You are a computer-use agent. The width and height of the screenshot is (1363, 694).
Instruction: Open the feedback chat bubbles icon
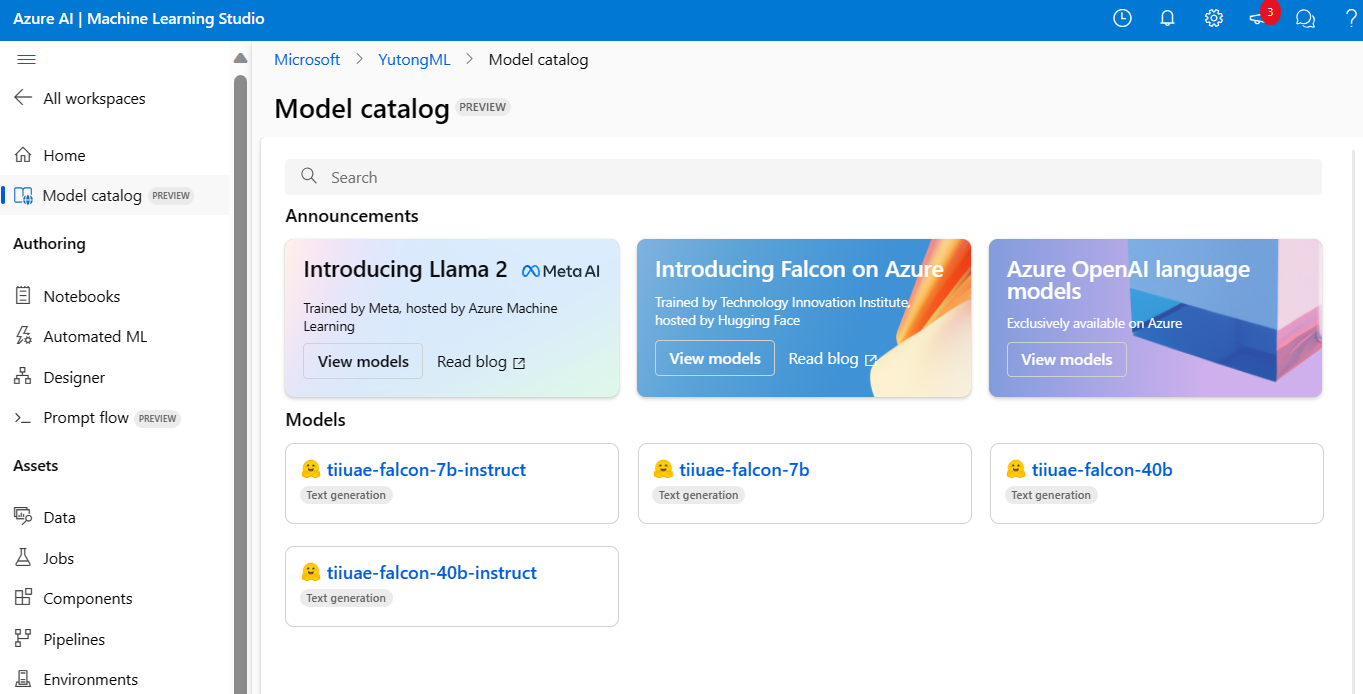pos(1305,18)
